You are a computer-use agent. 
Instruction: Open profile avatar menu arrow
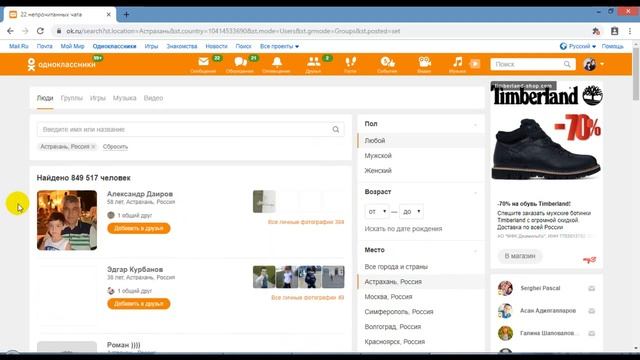point(602,64)
